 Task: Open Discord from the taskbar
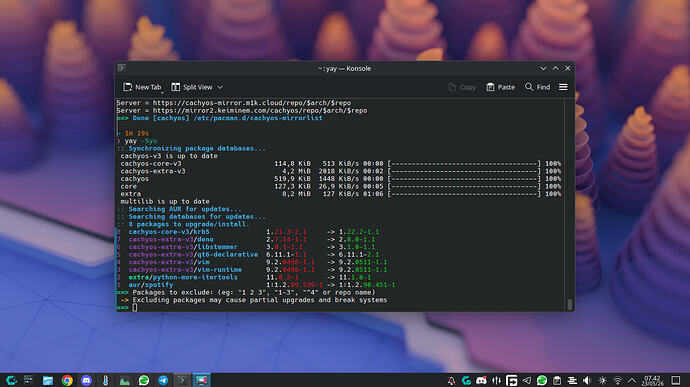pyautogui.click(x=86, y=380)
